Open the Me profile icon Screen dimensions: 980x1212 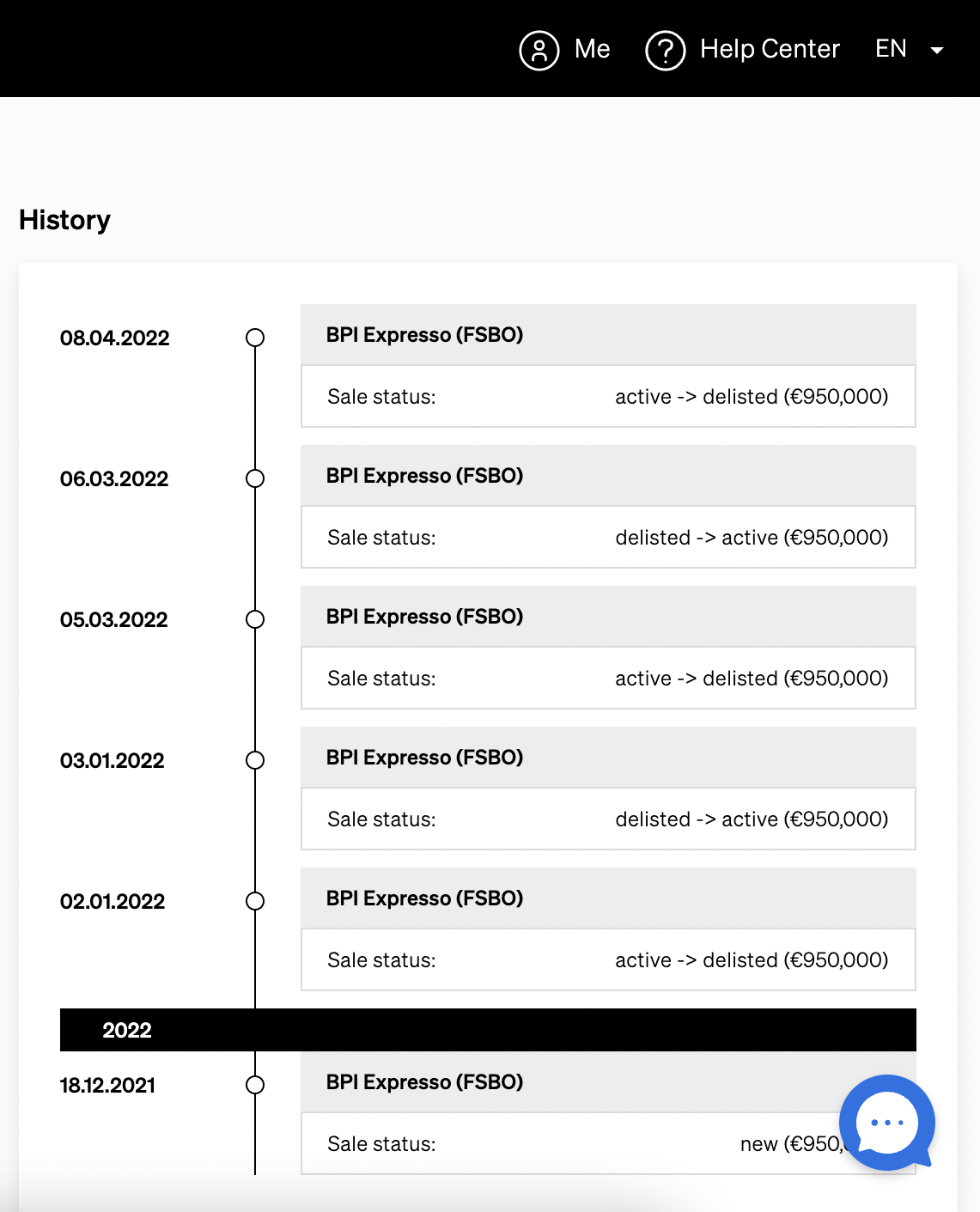[x=539, y=50]
